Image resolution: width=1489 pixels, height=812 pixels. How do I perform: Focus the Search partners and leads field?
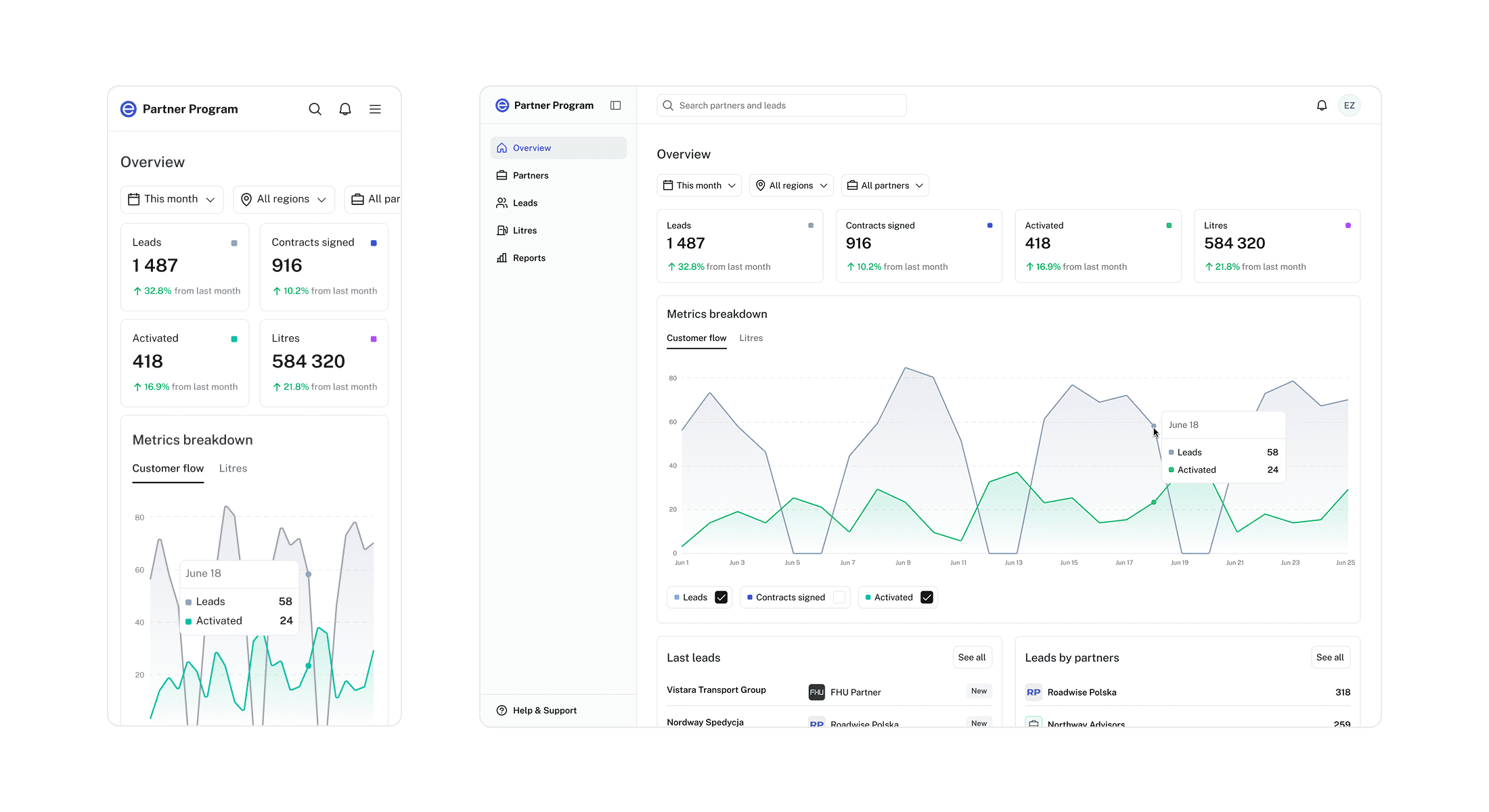pyautogui.click(x=782, y=106)
